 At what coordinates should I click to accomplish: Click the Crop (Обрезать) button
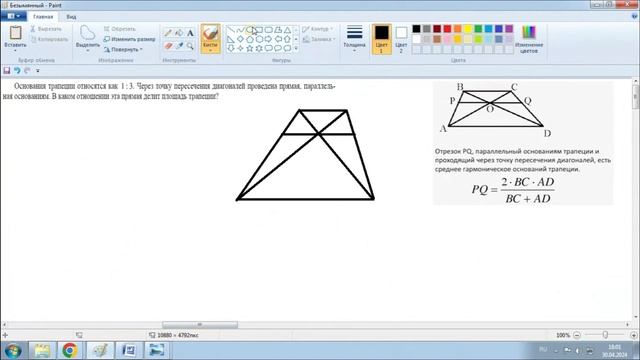coord(120,29)
